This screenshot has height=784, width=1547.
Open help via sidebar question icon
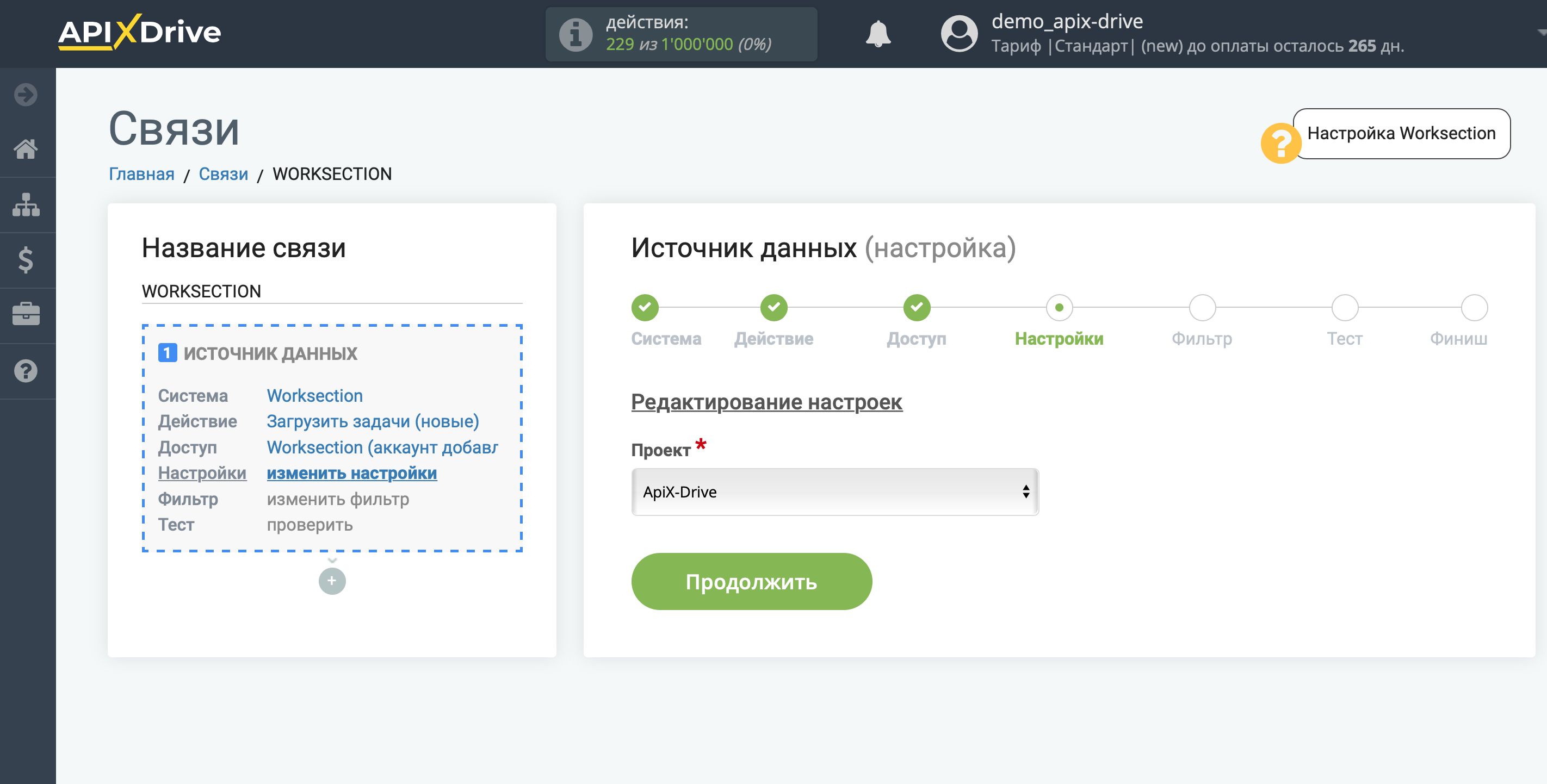(26, 371)
